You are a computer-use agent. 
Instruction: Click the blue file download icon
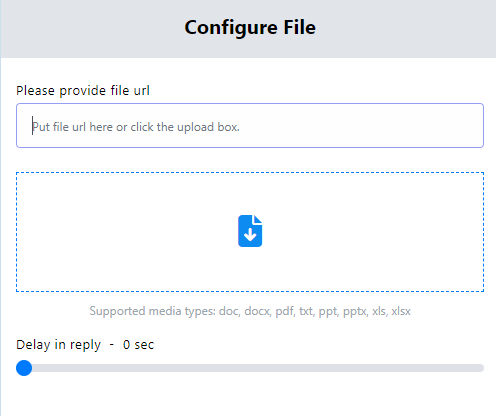[x=250, y=231]
